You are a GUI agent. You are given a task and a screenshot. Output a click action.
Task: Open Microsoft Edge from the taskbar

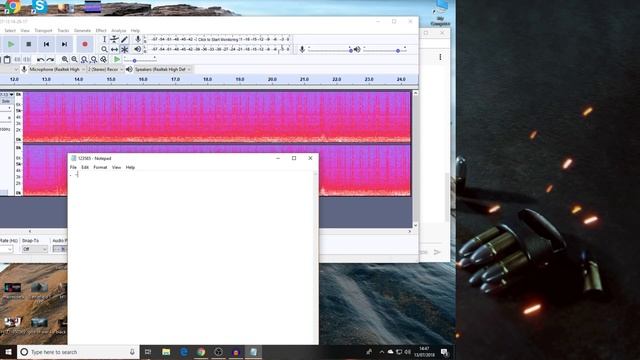pyautogui.click(x=184, y=352)
